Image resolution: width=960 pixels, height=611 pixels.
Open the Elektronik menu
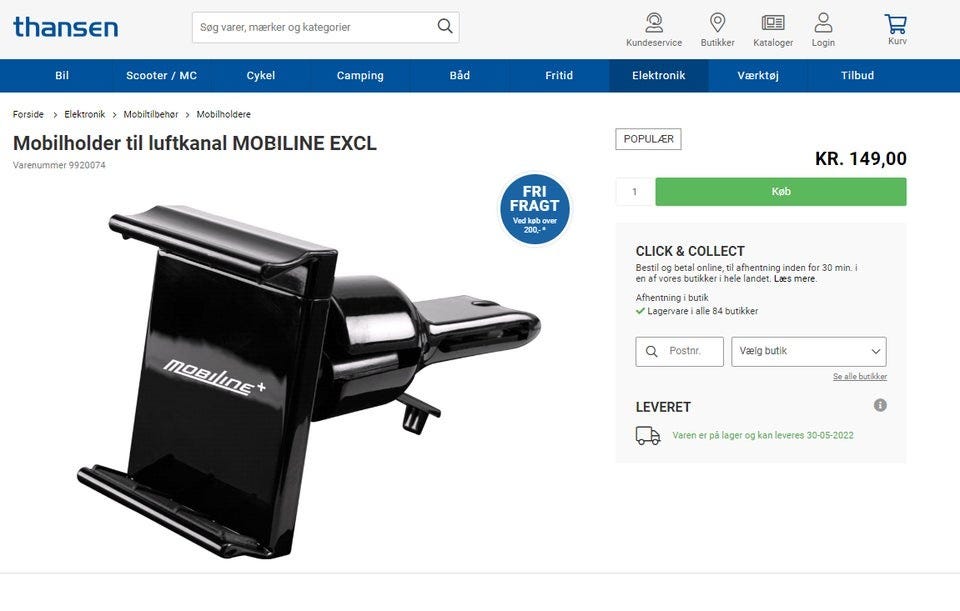click(658, 75)
